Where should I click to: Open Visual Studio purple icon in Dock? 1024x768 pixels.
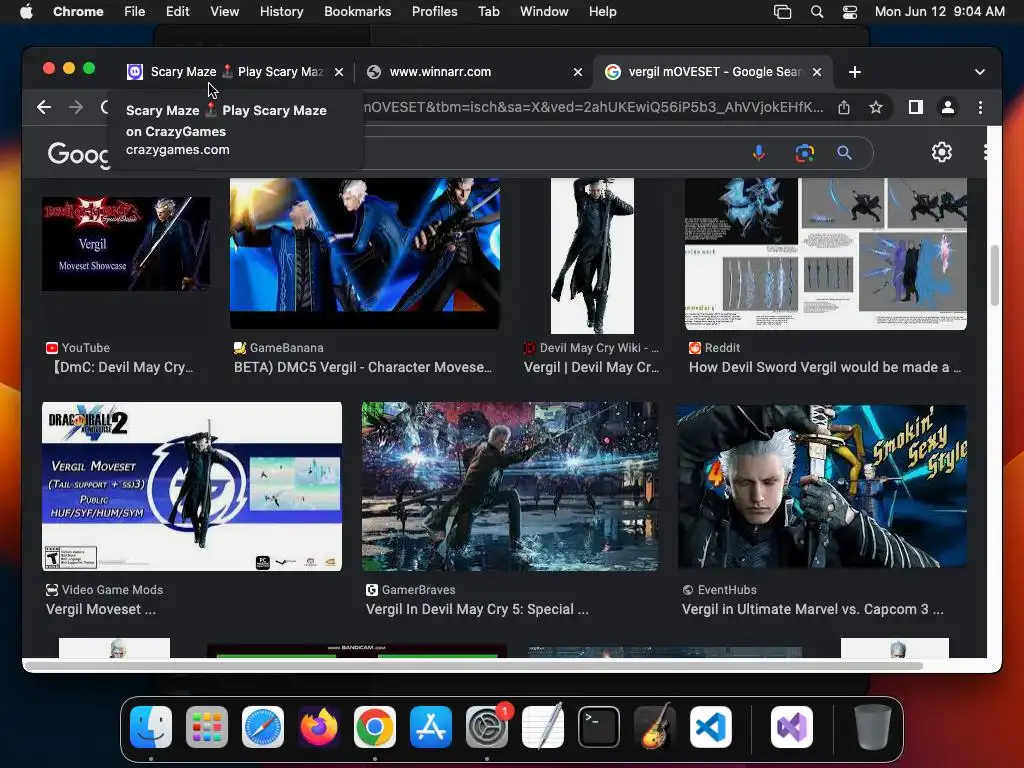click(792, 727)
